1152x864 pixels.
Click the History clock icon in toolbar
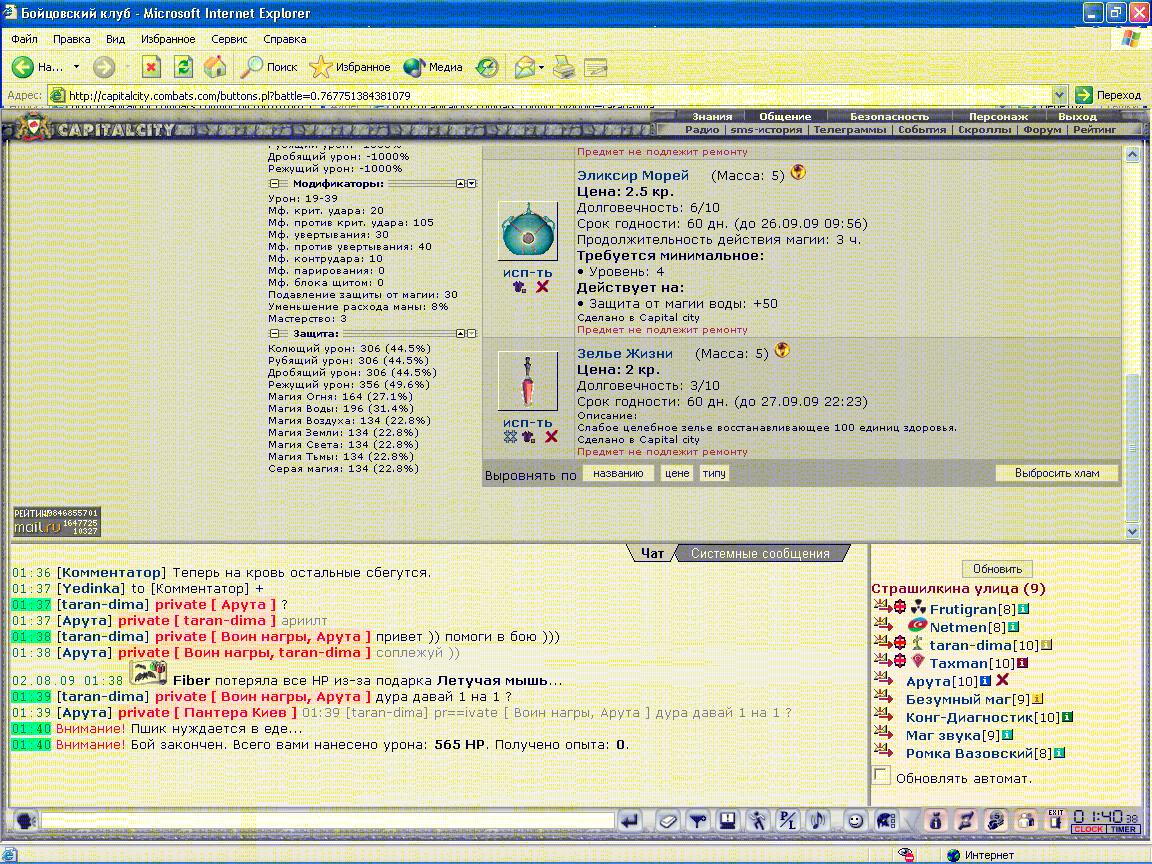tap(487, 68)
